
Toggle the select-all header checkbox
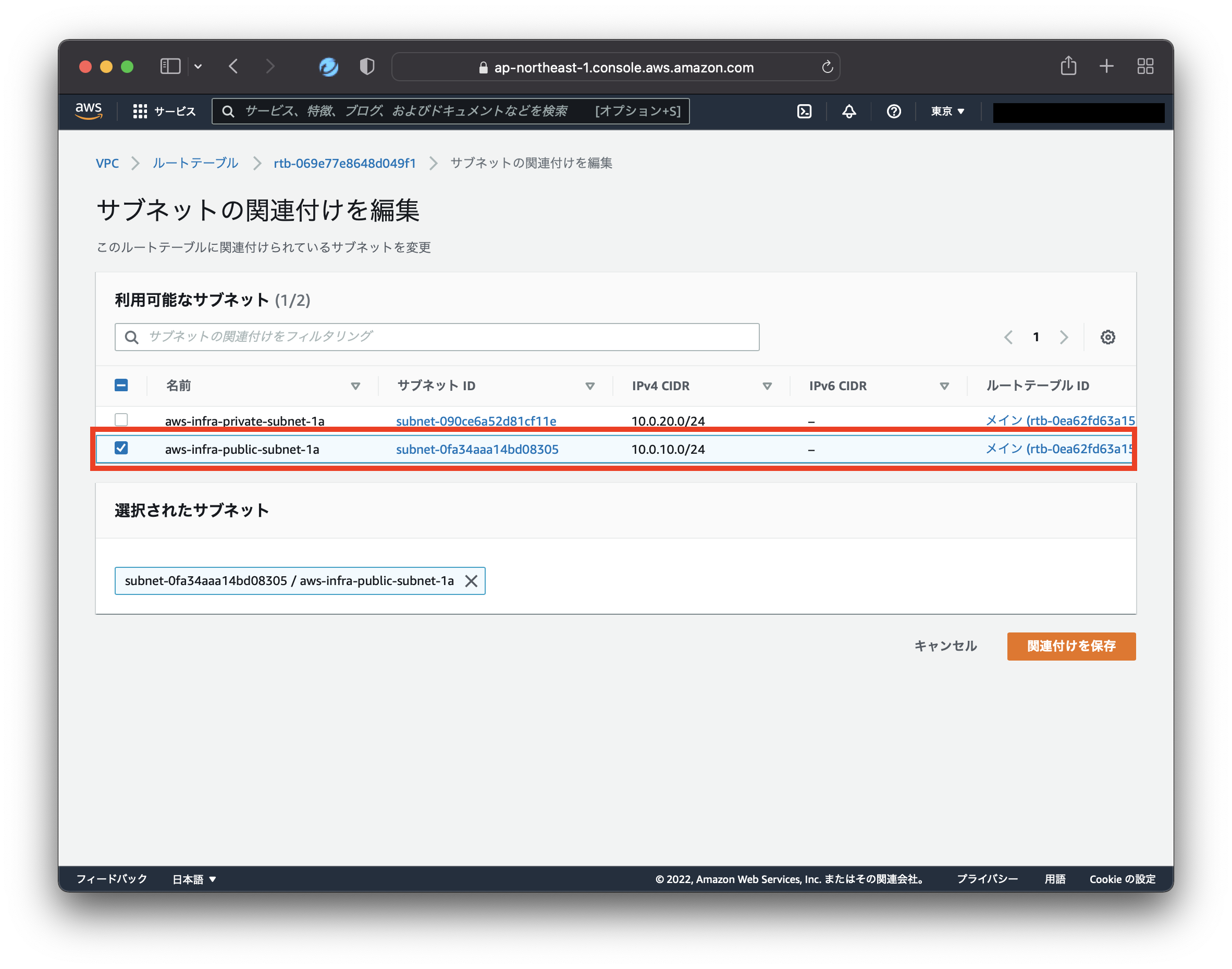(121, 385)
